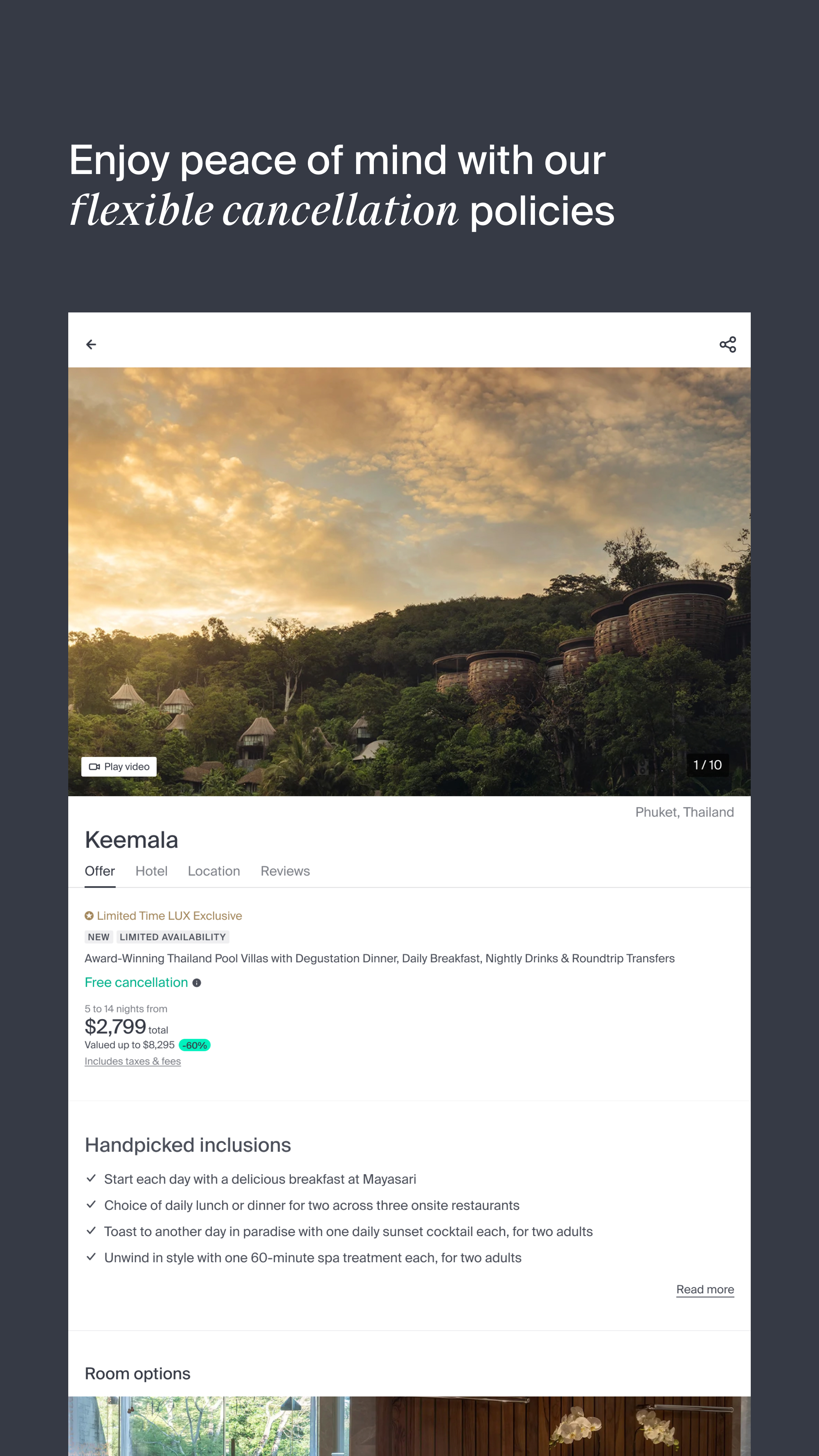Select the Location tab
Screen dimensions: 819x1456
tap(213, 871)
